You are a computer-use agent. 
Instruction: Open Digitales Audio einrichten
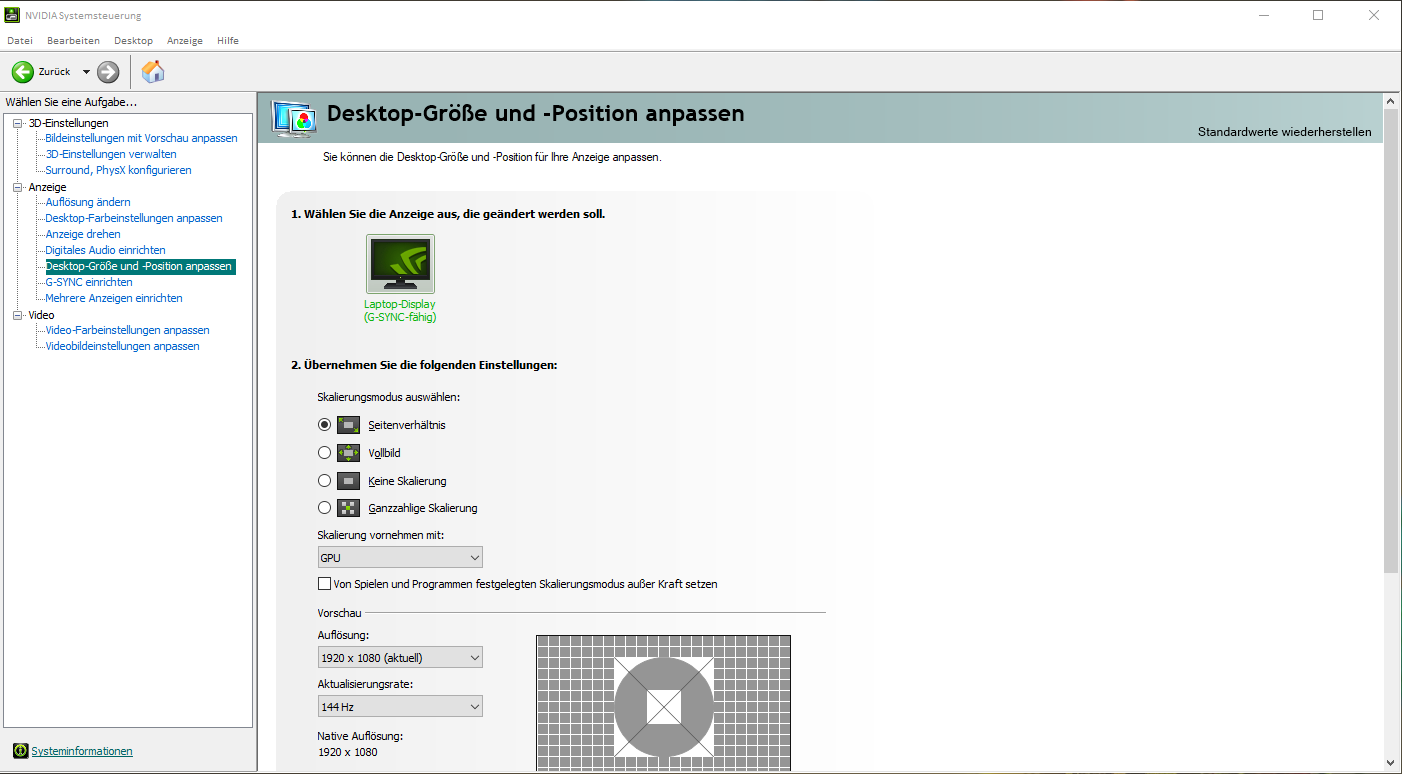(x=105, y=250)
